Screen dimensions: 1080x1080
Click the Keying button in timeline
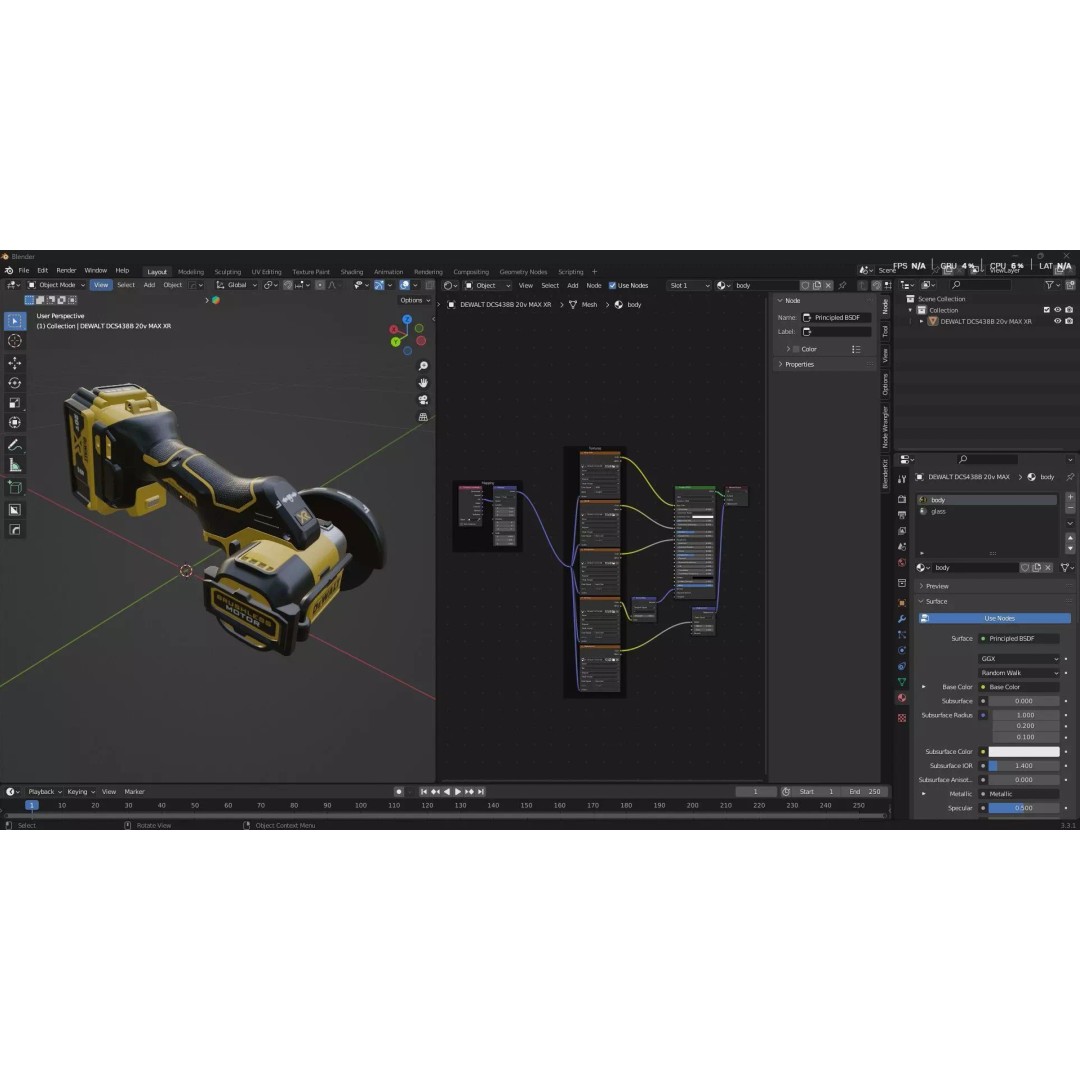tap(81, 792)
